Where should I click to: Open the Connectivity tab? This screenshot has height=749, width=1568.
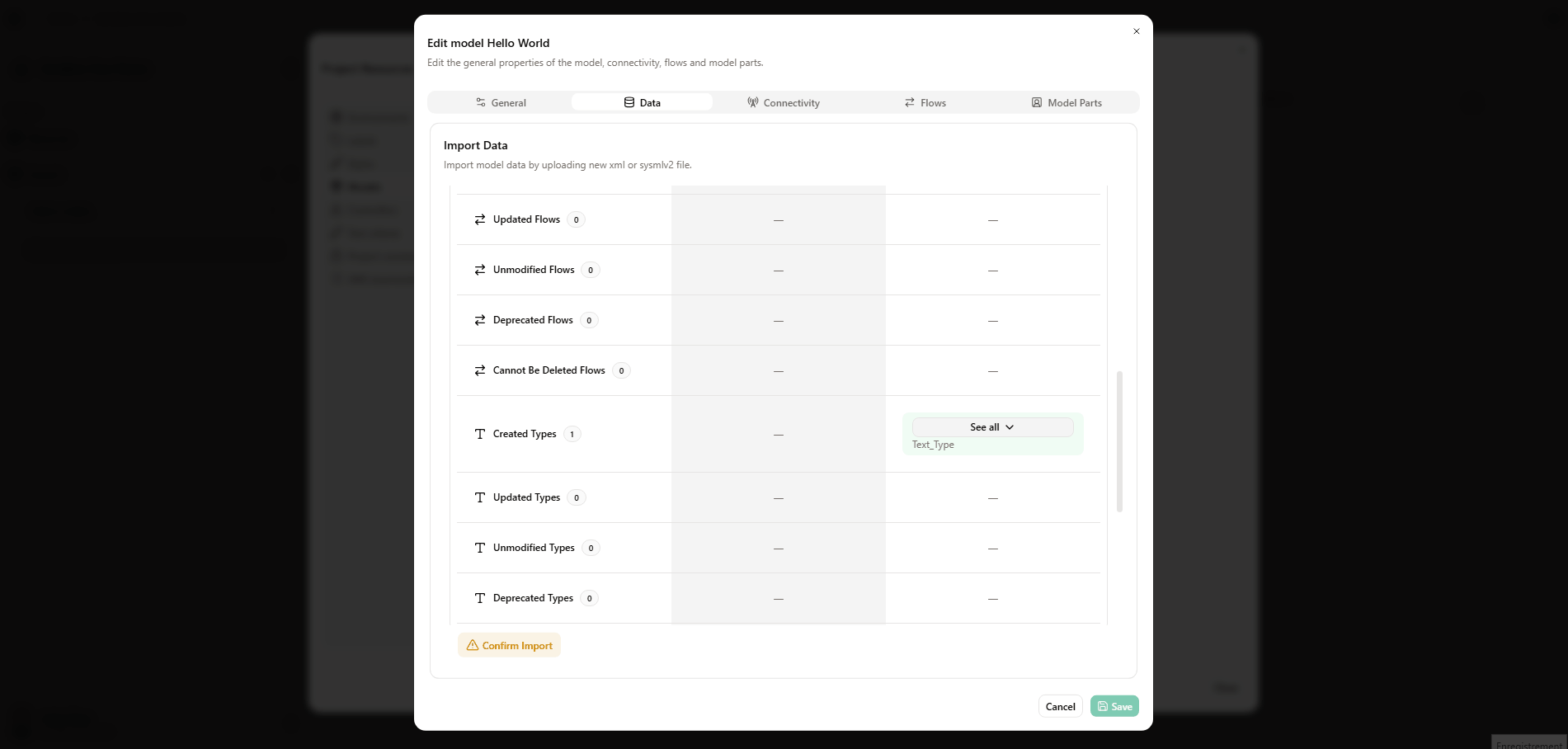point(784,102)
